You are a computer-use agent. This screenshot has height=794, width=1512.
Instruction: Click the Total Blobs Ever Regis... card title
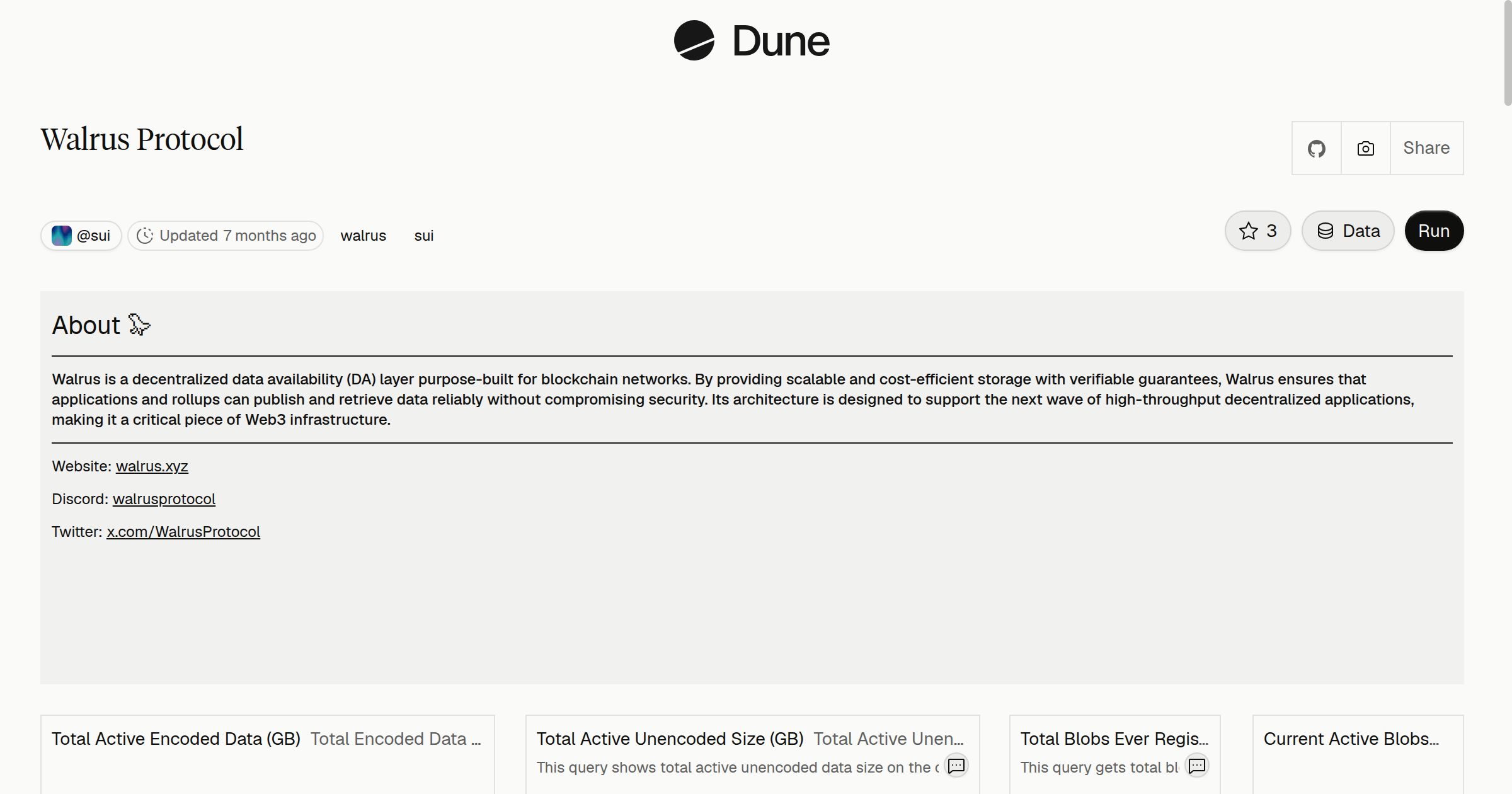1114,739
